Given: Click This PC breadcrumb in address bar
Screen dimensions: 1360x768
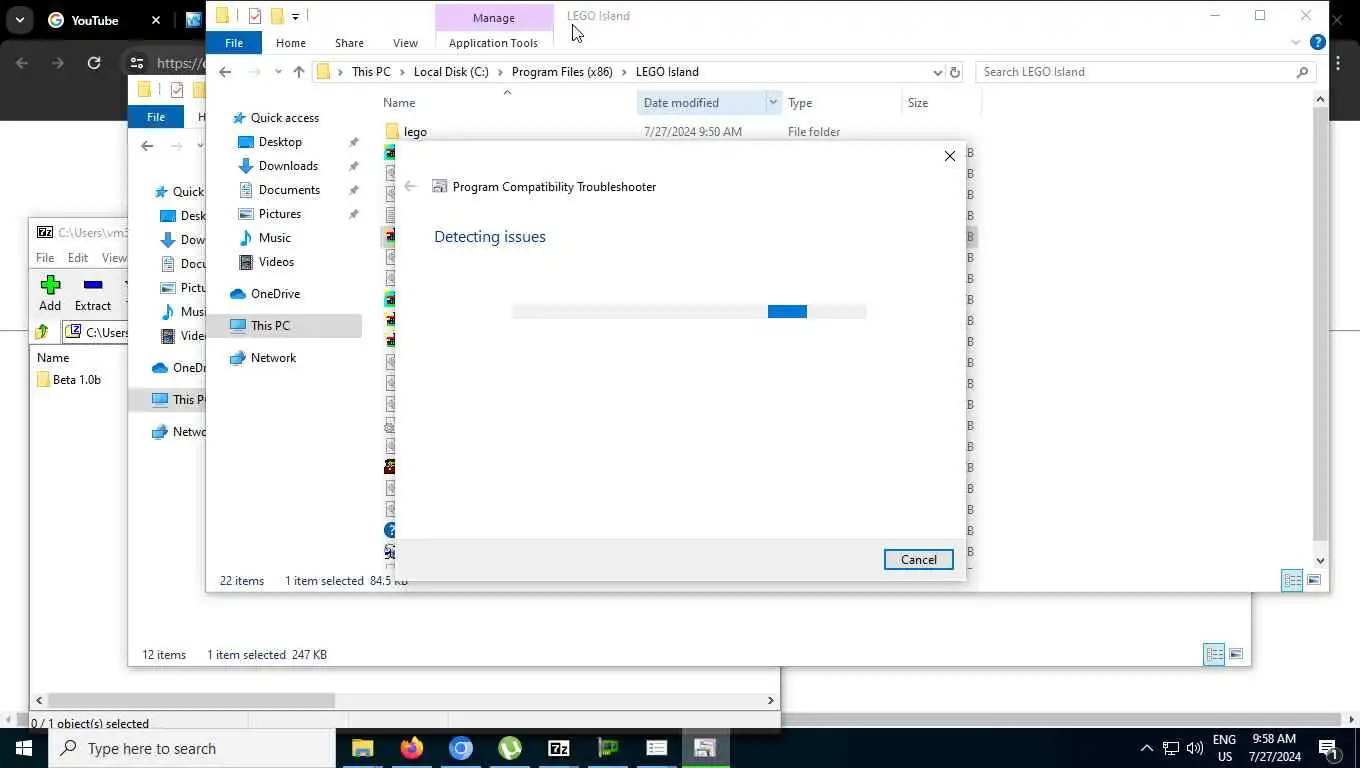Looking at the screenshot, I should (x=371, y=72).
